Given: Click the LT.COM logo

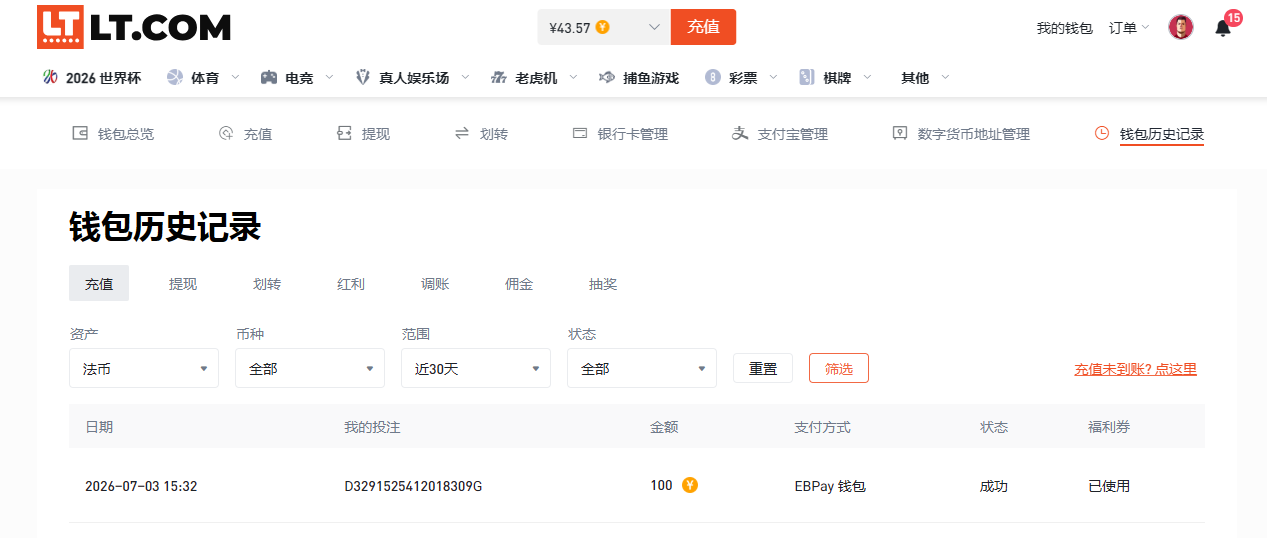Looking at the screenshot, I should pyautogui.click(x=134, y=27).
